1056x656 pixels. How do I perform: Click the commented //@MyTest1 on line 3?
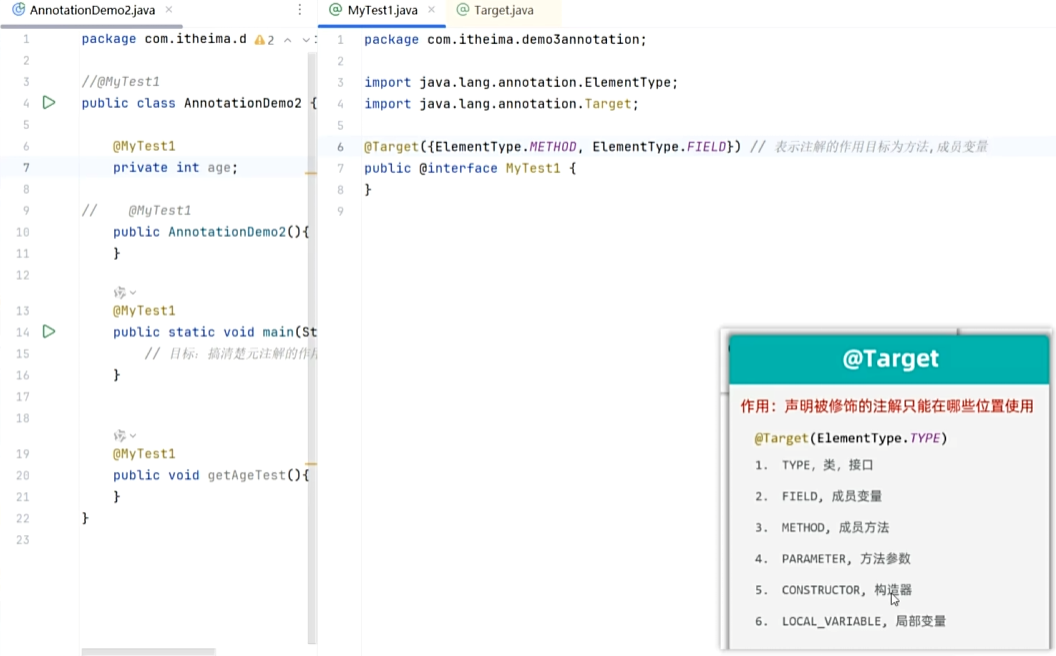point(121,81)
